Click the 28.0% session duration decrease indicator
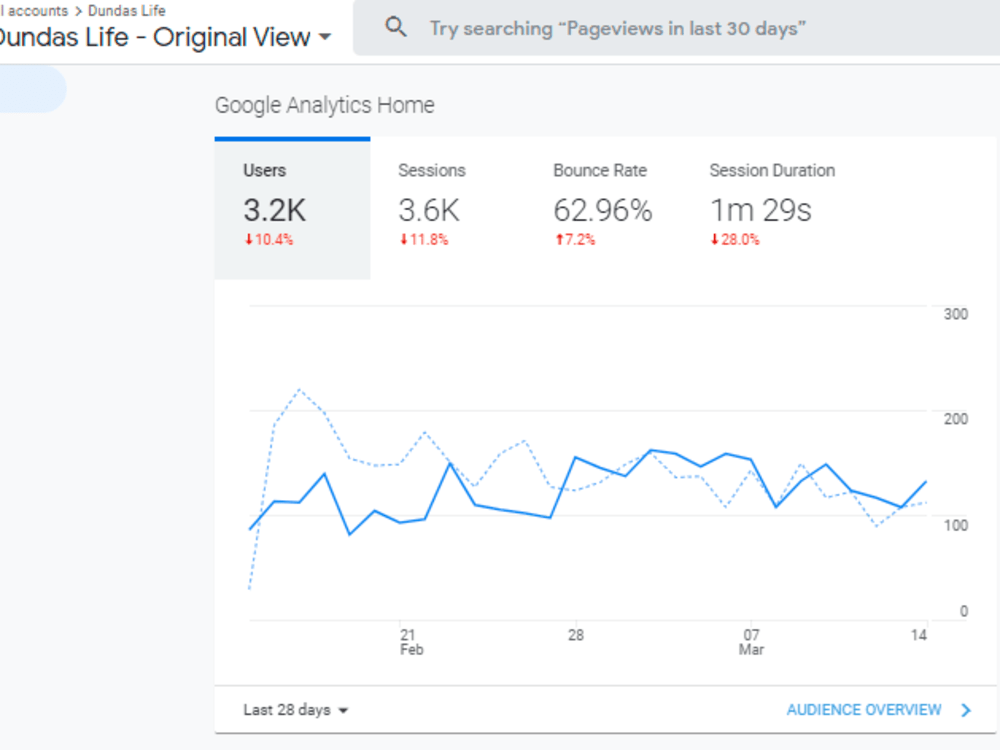The image size is (1000, 750). (x=735, y=240)
